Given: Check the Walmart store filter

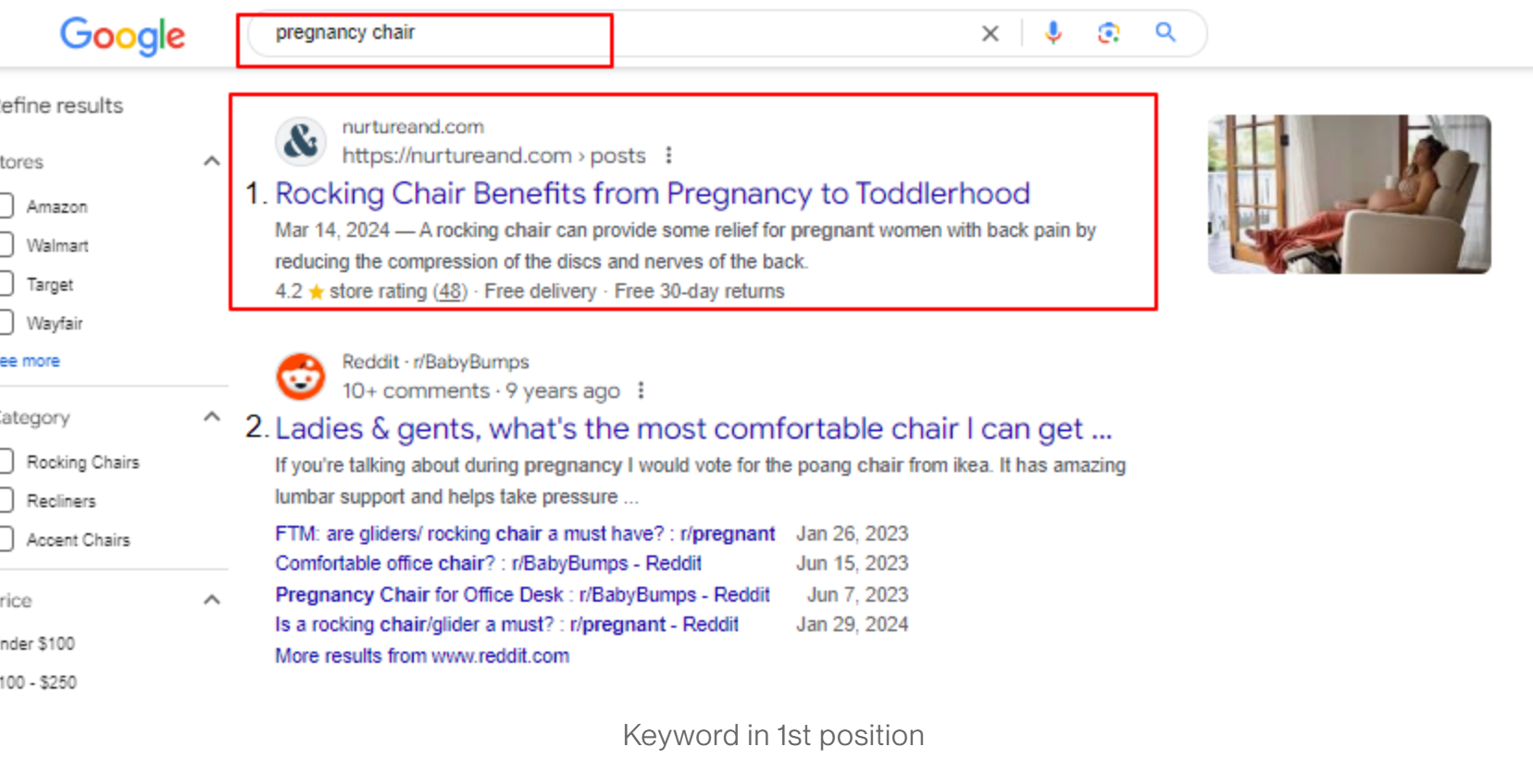Looking at the screenshot, I should point(6,244).
